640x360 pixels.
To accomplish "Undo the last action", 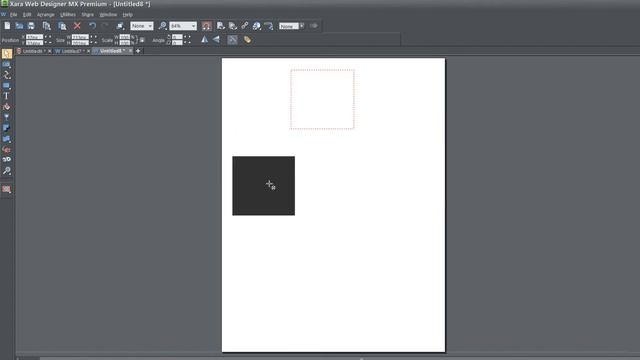I will (x=93, y=26).
